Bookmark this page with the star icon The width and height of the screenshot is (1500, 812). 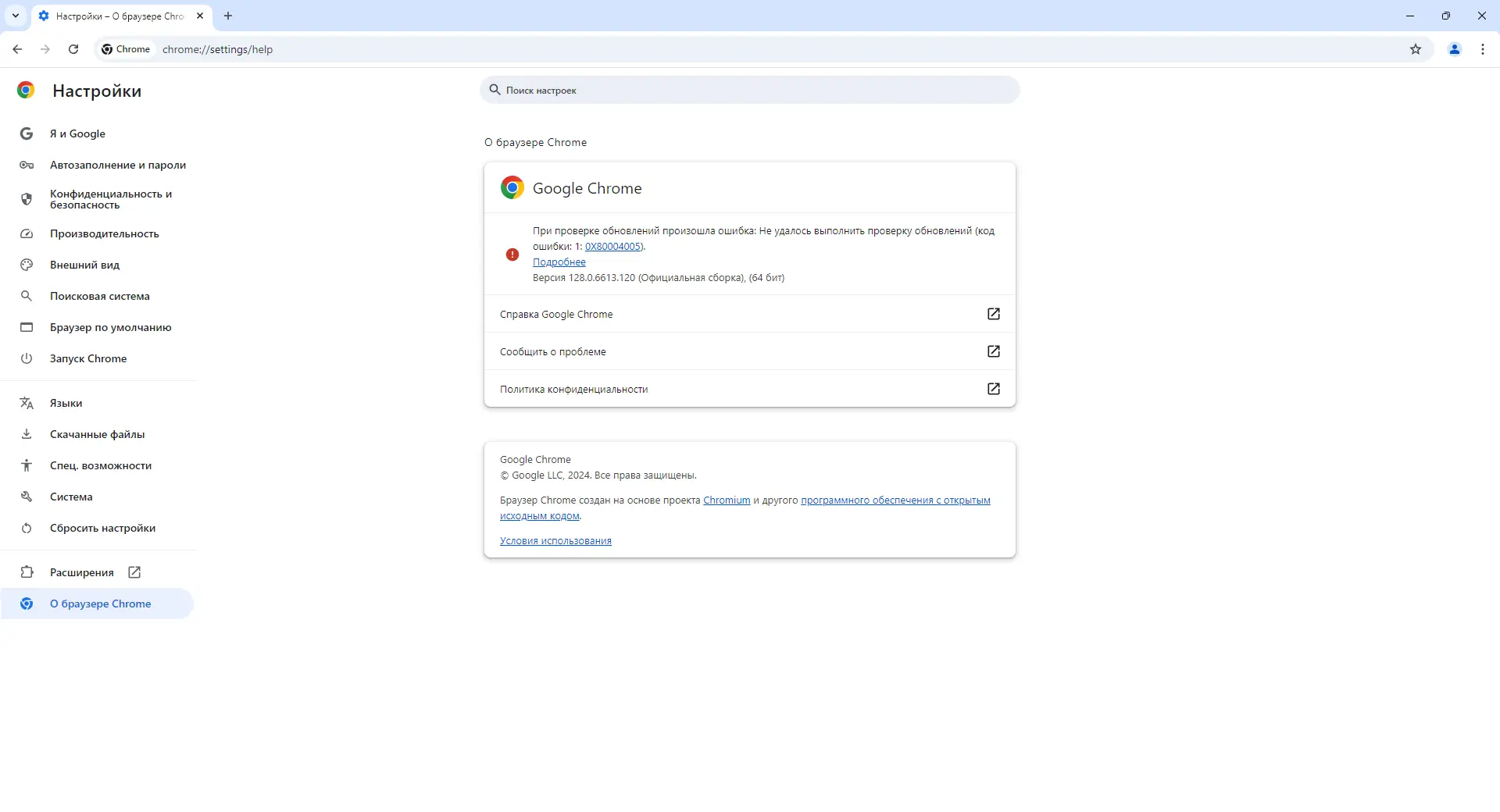coord(1416,49)
